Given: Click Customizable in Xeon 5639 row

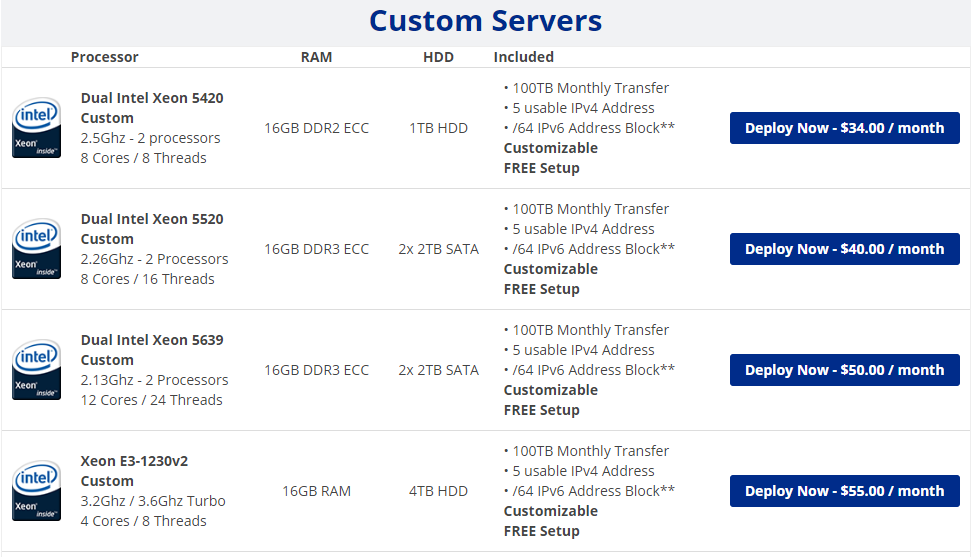Looking at the screenshot, I should (x=551, y=390).
